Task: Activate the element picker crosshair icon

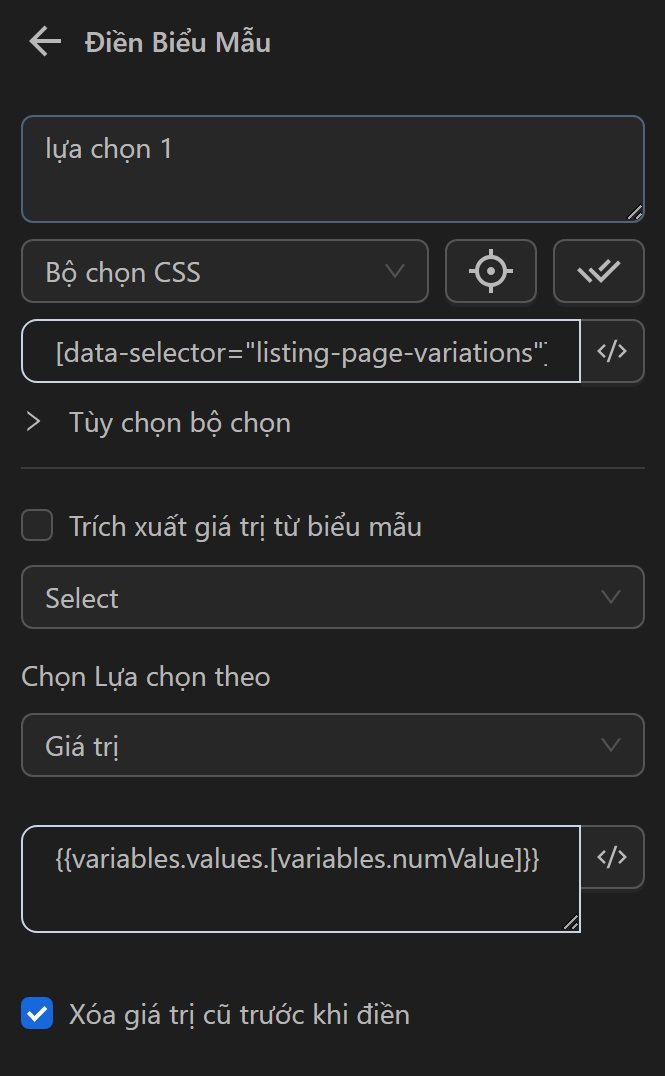Action: click(x=490, y=271)
